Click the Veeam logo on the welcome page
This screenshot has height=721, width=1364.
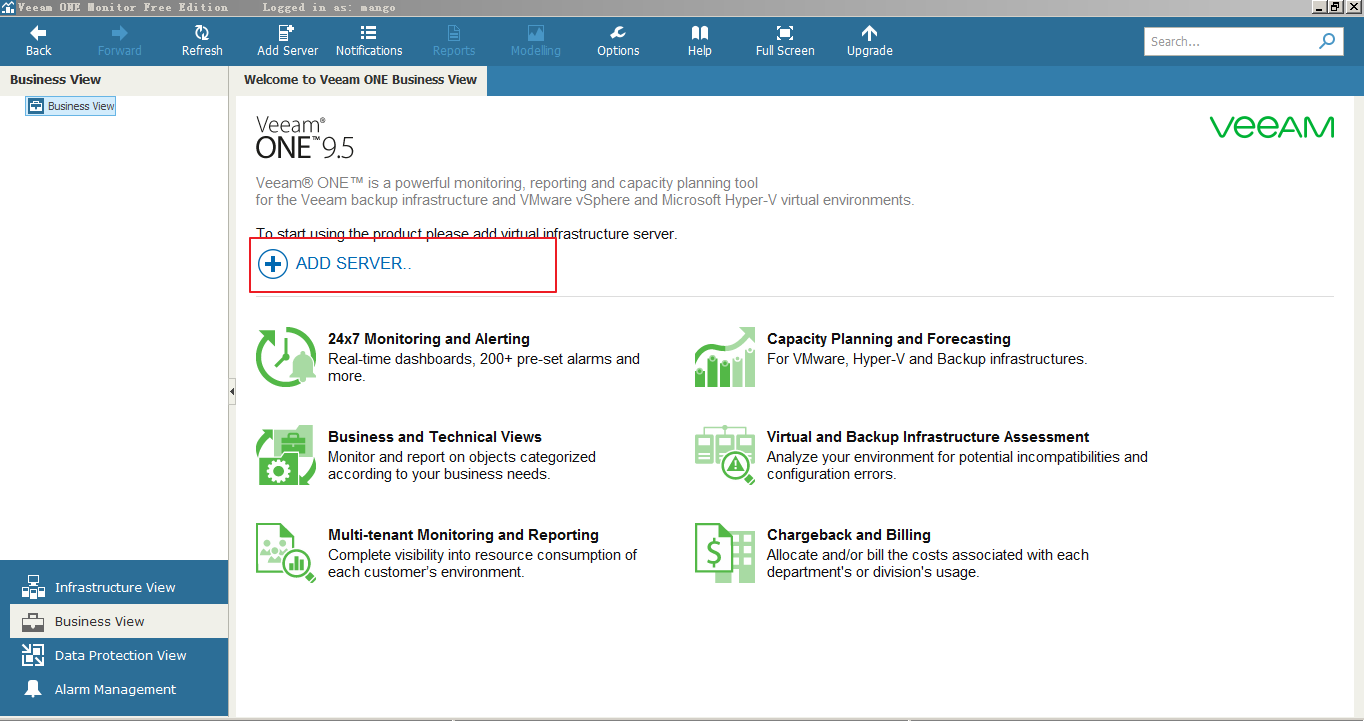1271,127
